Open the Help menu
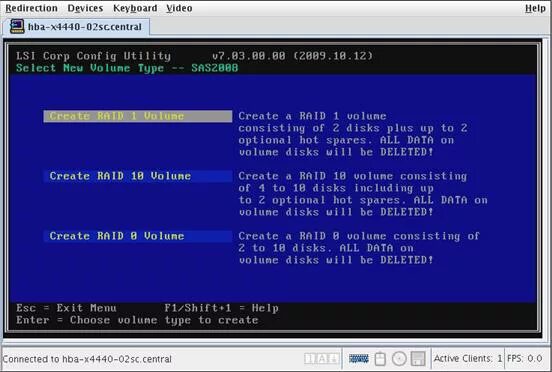 pyautogui.click(x=535, y=8)
